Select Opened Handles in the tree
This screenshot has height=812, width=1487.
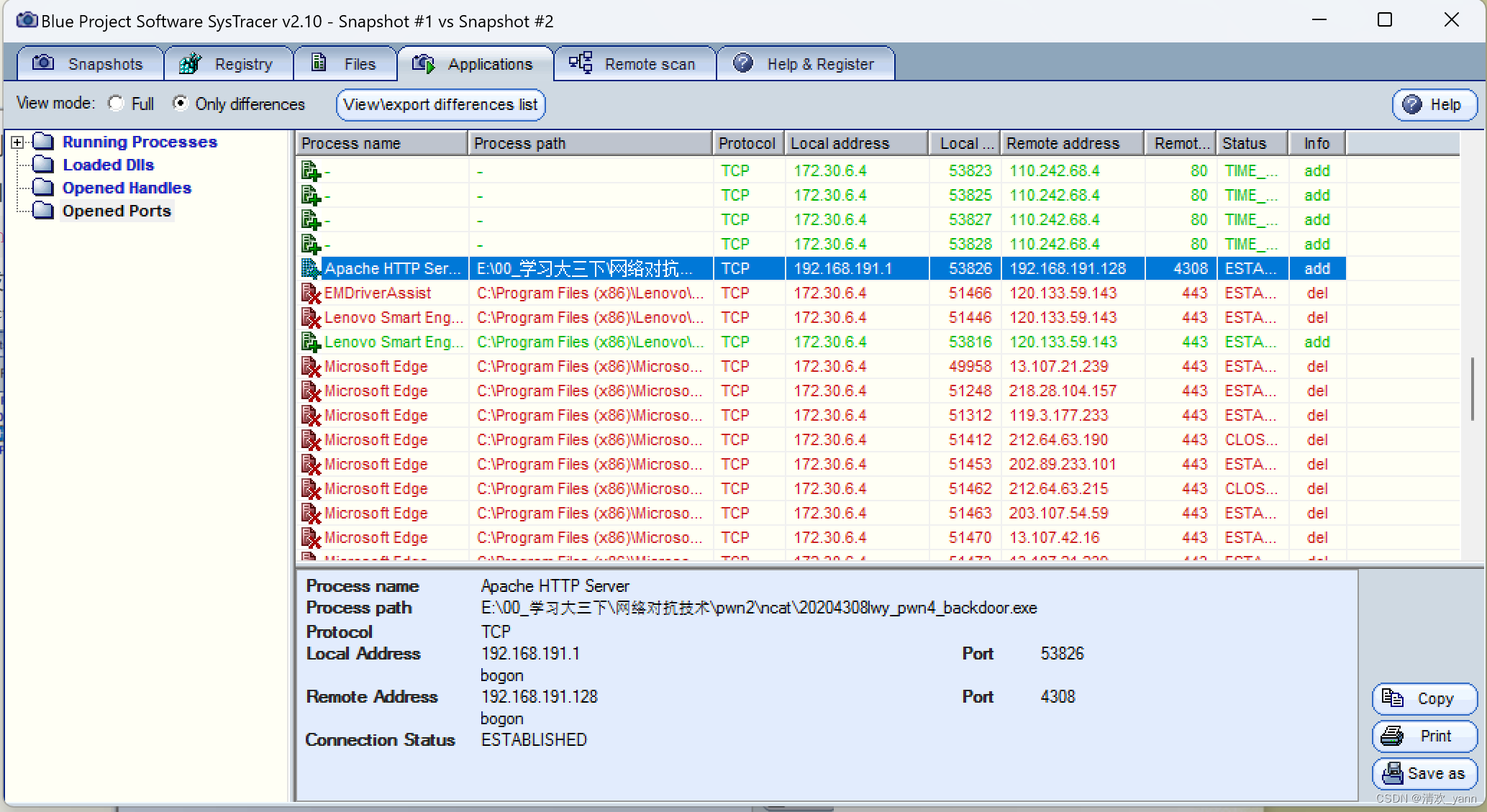(127, 188)
